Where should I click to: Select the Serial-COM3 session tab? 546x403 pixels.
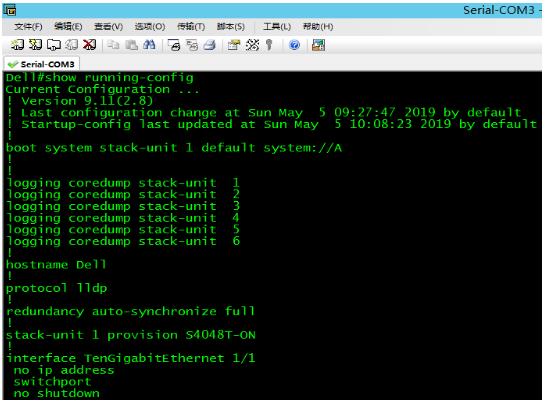tap(41, 64)
